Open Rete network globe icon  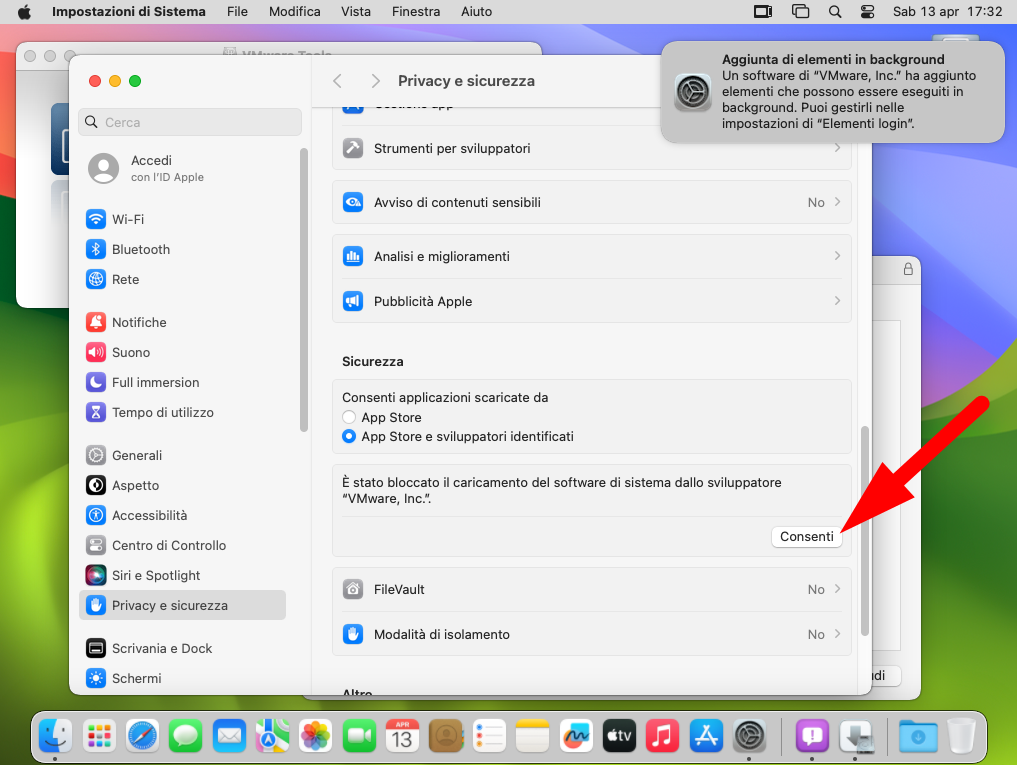point(96,279)
